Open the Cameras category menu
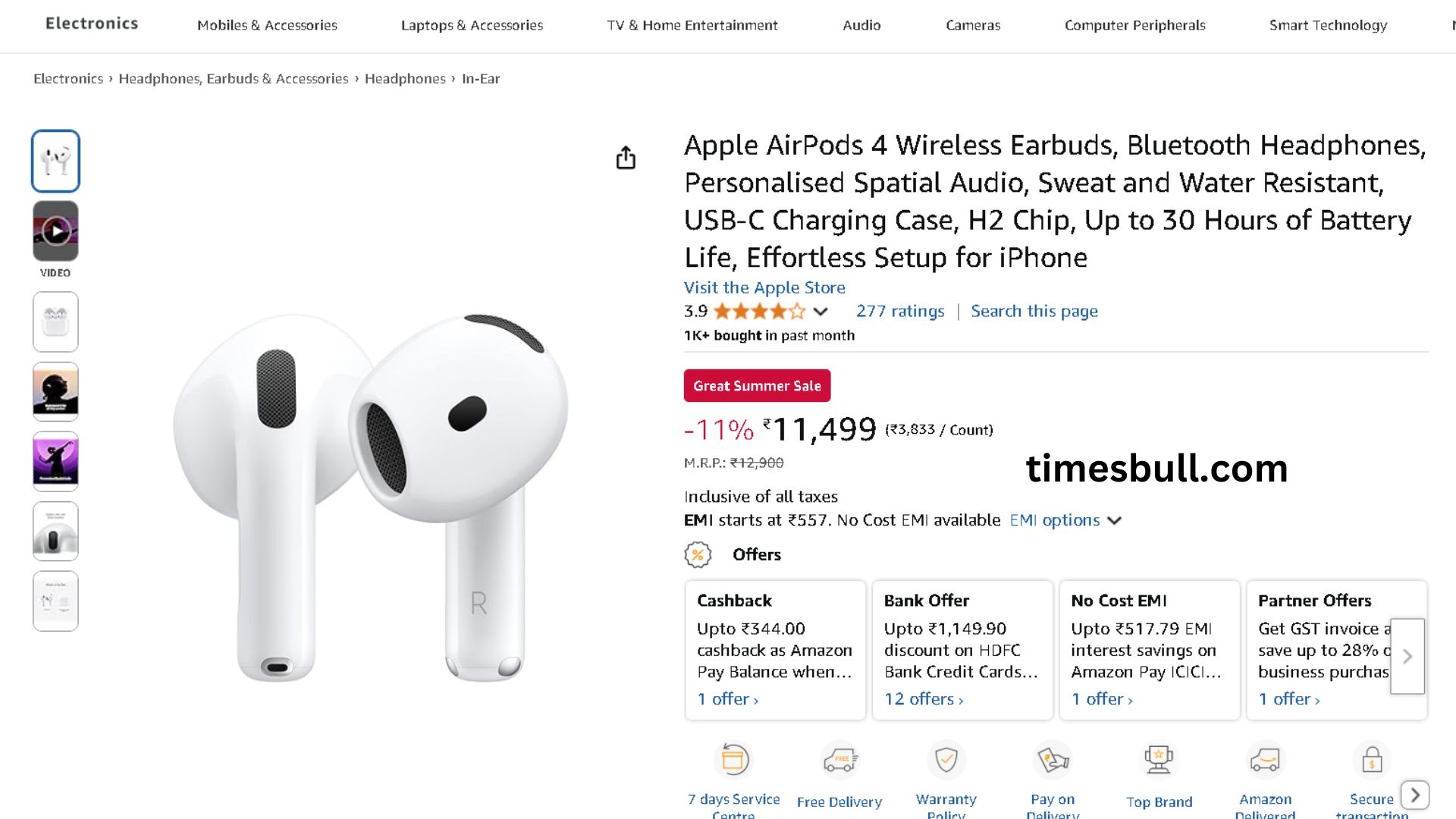Screen dimensions: 1456x819 coord(973,25)
